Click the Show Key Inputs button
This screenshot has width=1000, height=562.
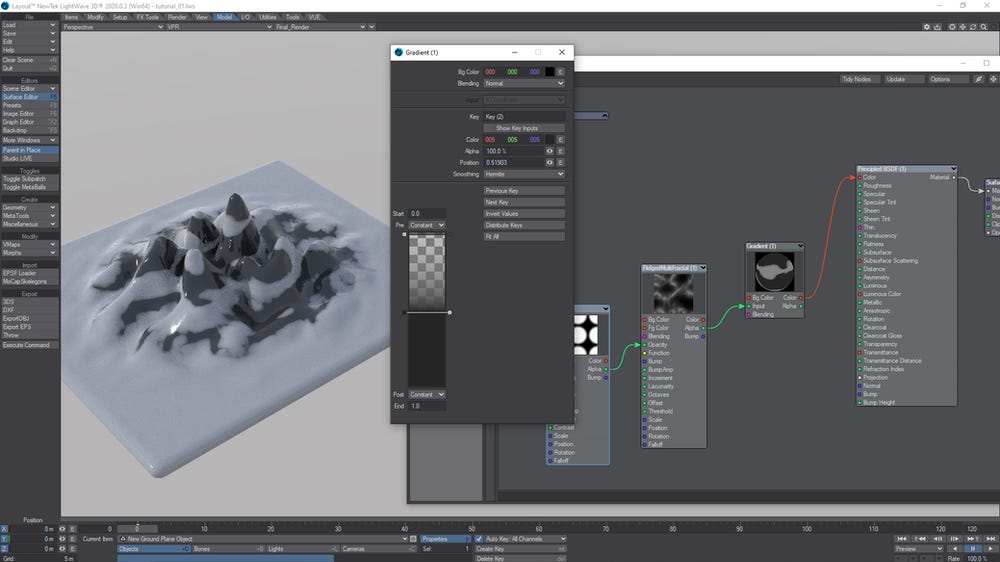coord(524,128)
